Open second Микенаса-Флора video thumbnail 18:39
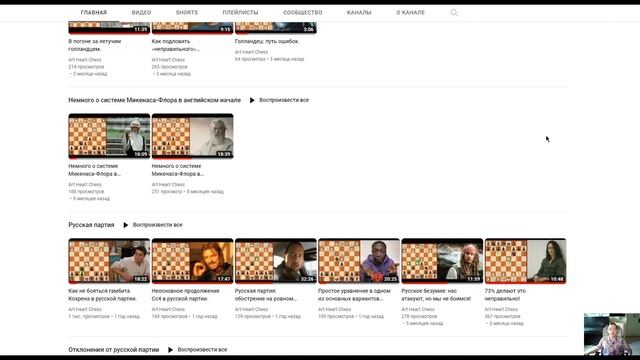Viewport: 640px width, 360px height. click(x=192, y=136)
